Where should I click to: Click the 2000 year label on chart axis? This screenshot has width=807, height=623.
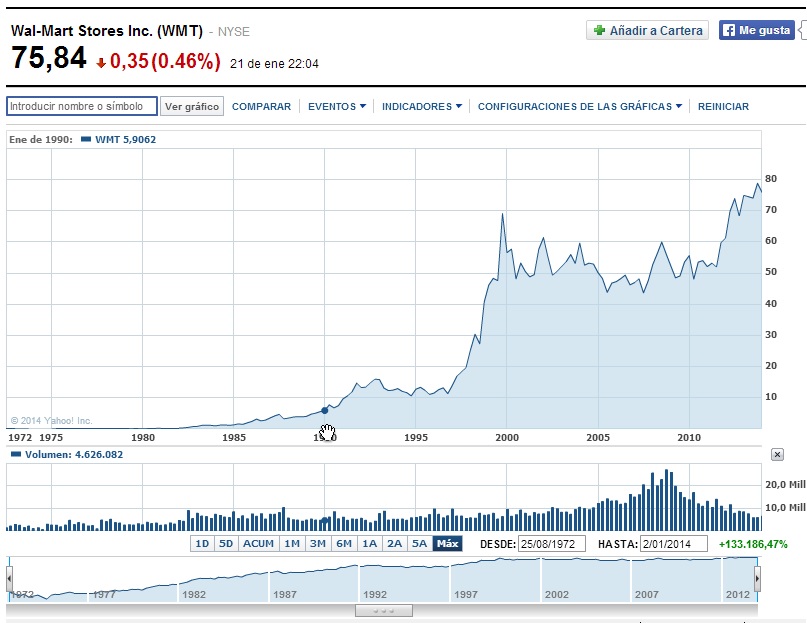tap(507, 438)
